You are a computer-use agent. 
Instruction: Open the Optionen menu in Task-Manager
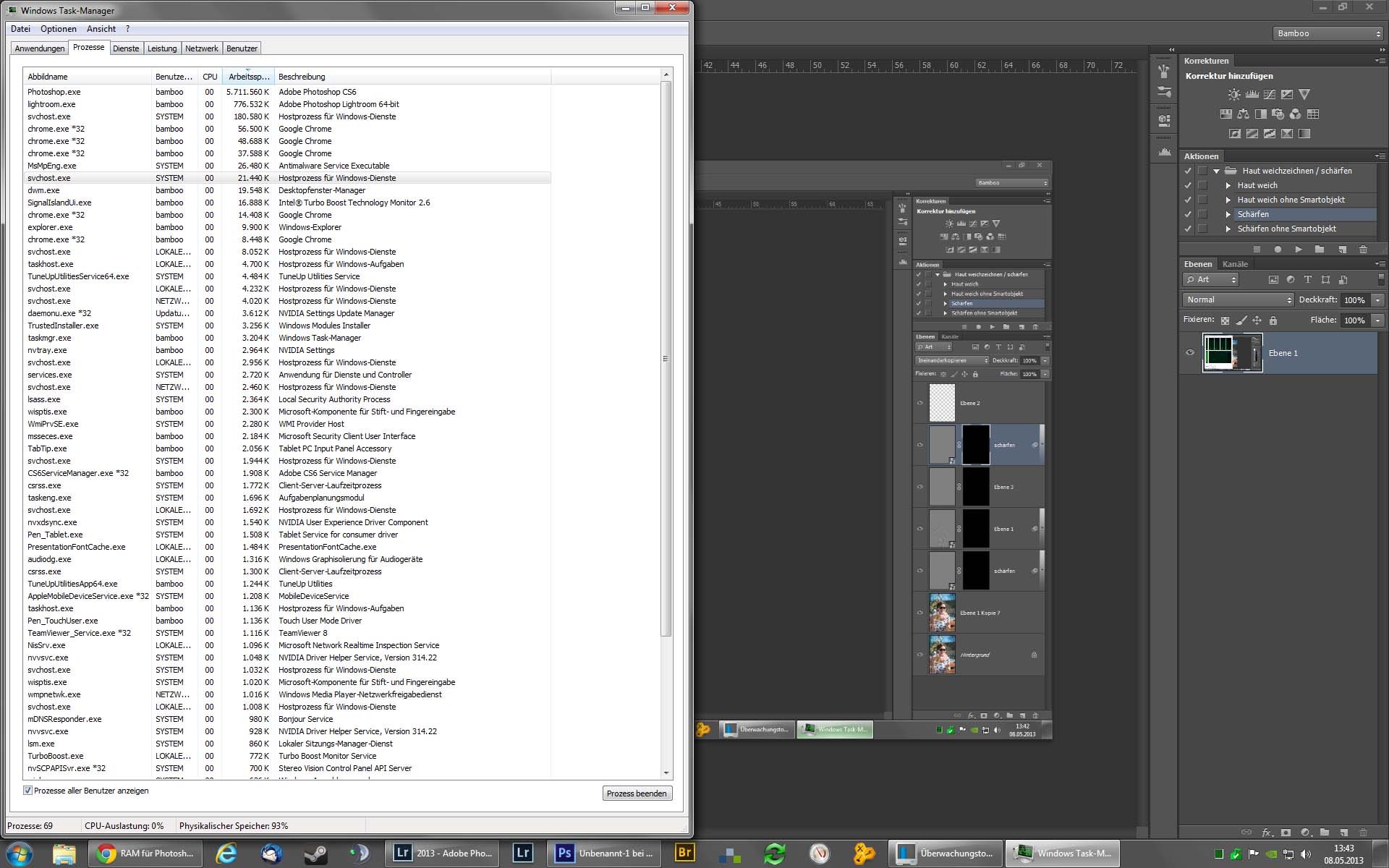pyautogui.click(x=58, y=29)
